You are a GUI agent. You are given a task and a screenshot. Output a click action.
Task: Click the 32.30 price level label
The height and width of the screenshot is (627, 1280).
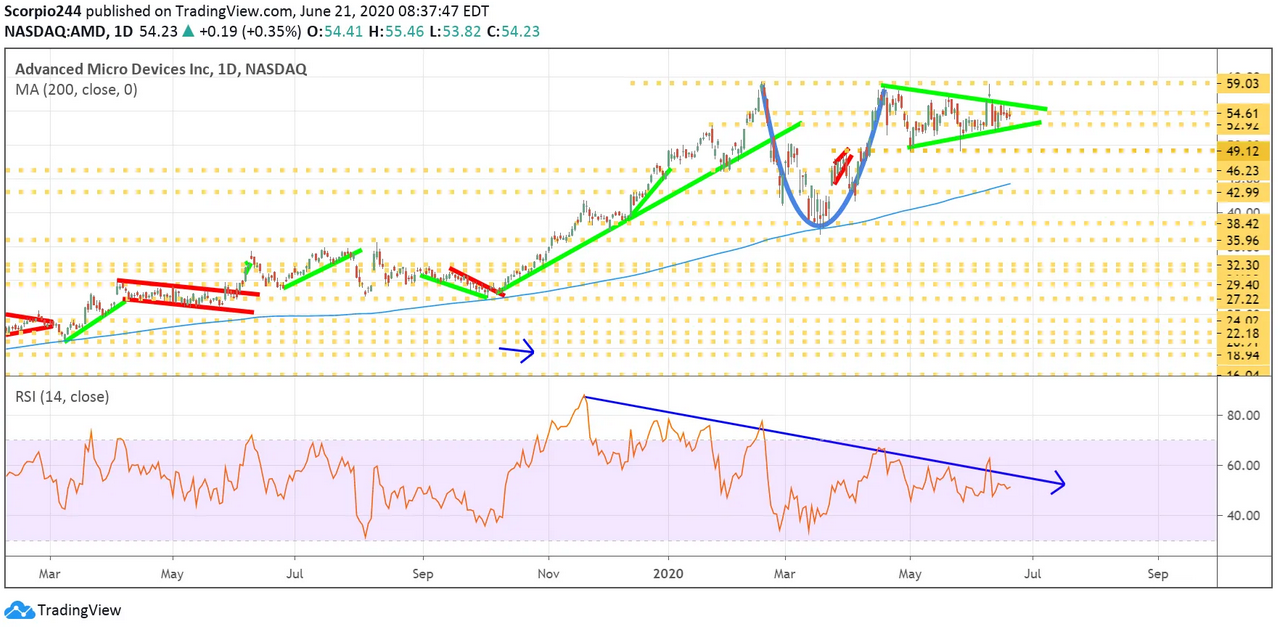[x=1245, y=266]
